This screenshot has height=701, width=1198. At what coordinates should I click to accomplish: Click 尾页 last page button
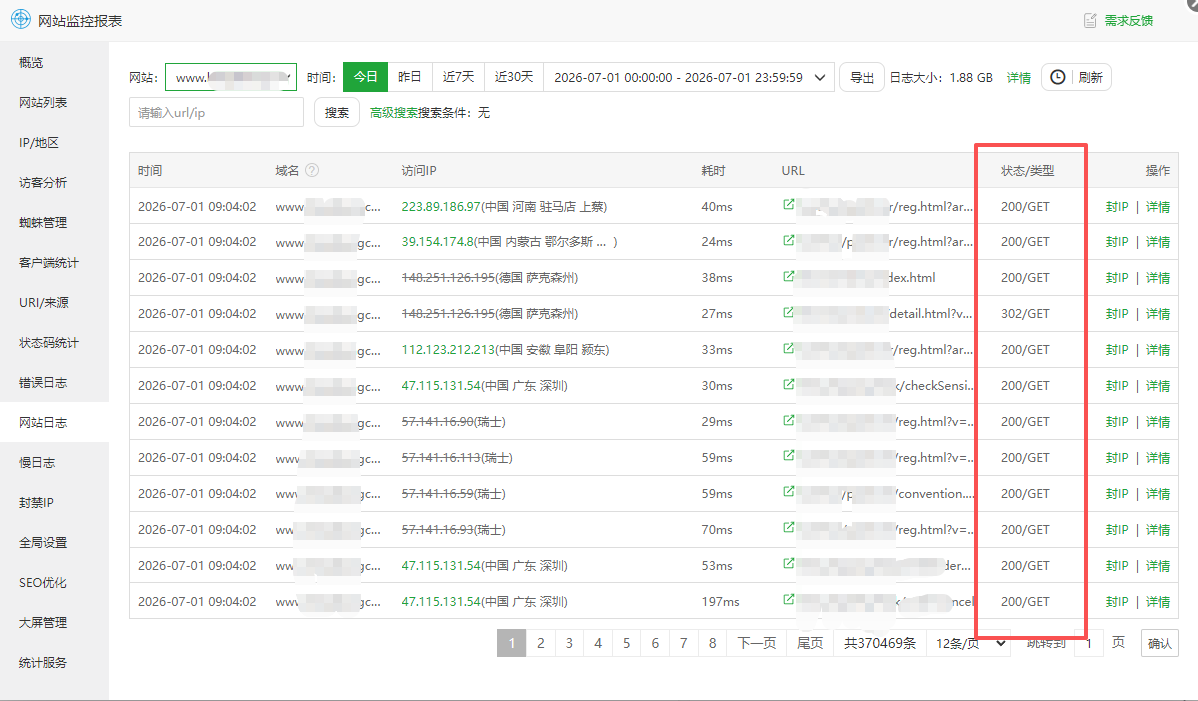pos(810,644)
